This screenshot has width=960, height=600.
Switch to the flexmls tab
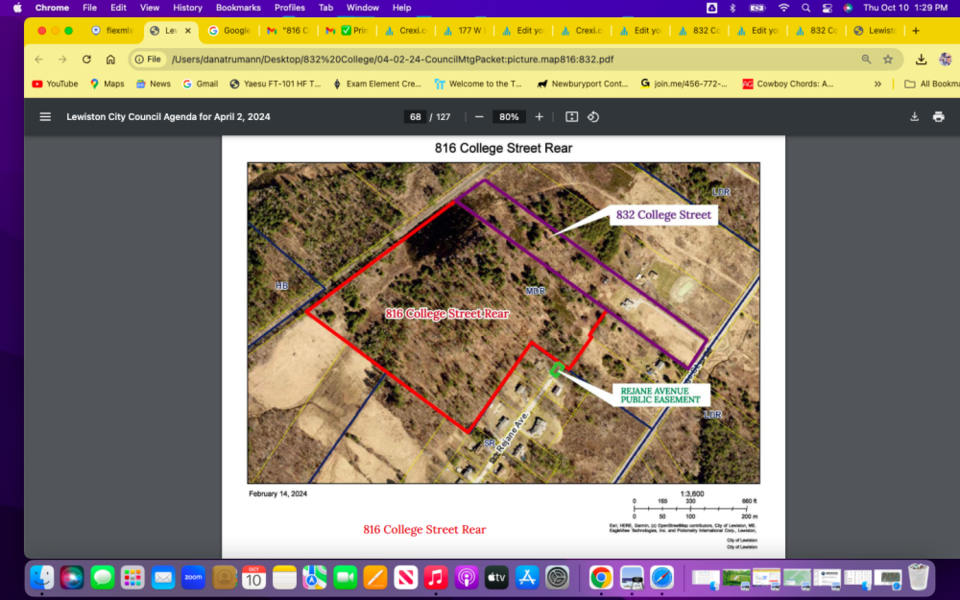click(112, 31)
